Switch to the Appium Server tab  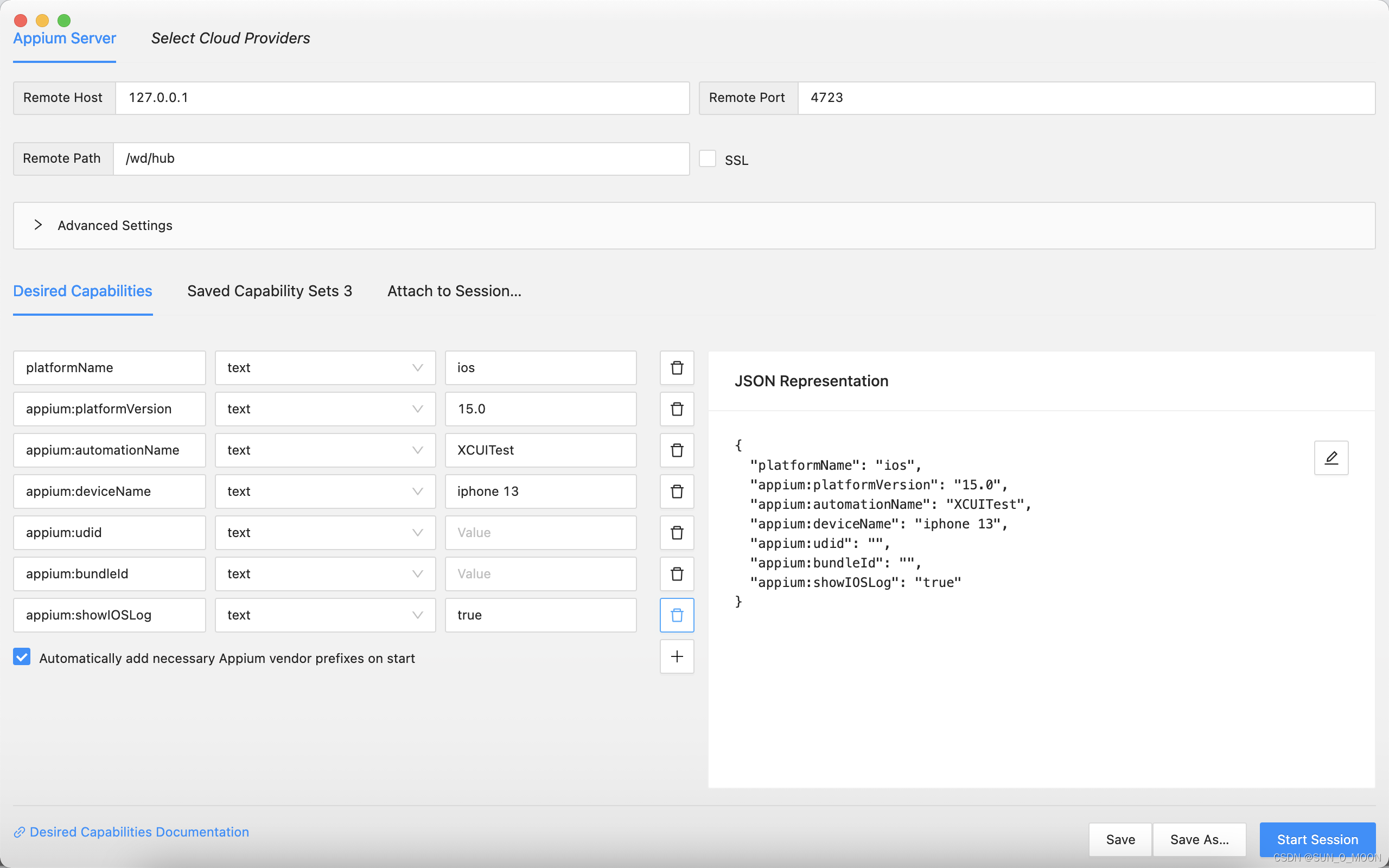click(64, 39)
